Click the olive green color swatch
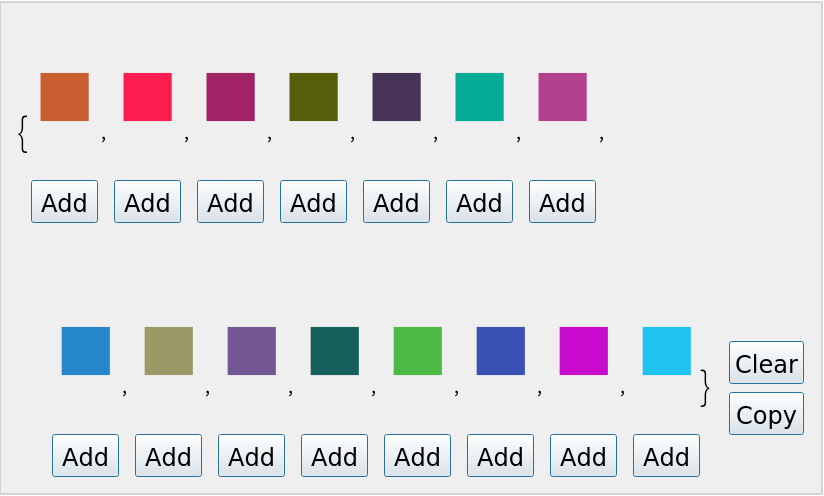Image resolution: width=824 pixels, height=496 pixels. 313,97
